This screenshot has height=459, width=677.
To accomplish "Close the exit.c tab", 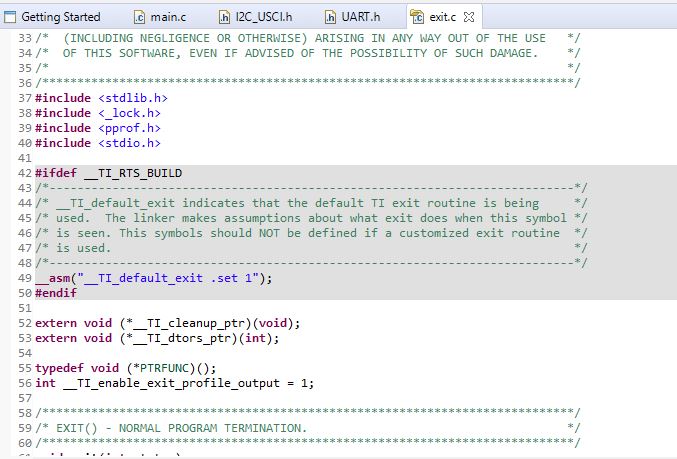I will coord(469,17).
